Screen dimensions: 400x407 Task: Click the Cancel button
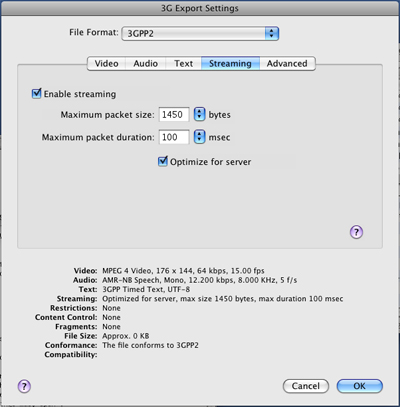tap(306, 386)
